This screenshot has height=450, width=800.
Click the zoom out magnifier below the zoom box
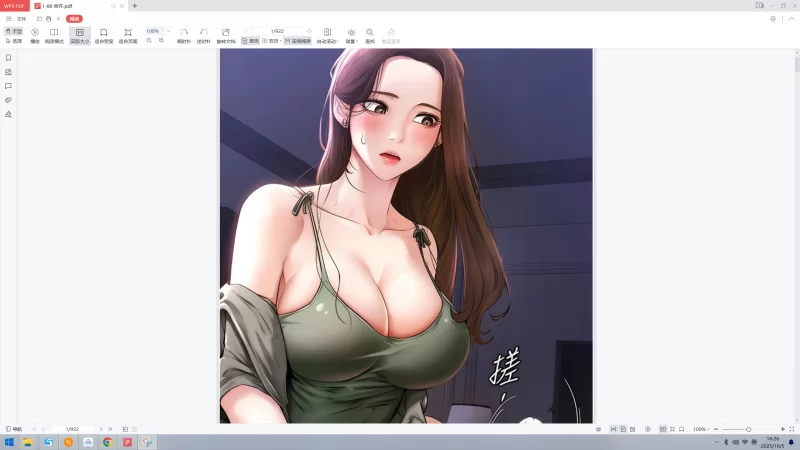pyautogui.click(x=149, y=40)
